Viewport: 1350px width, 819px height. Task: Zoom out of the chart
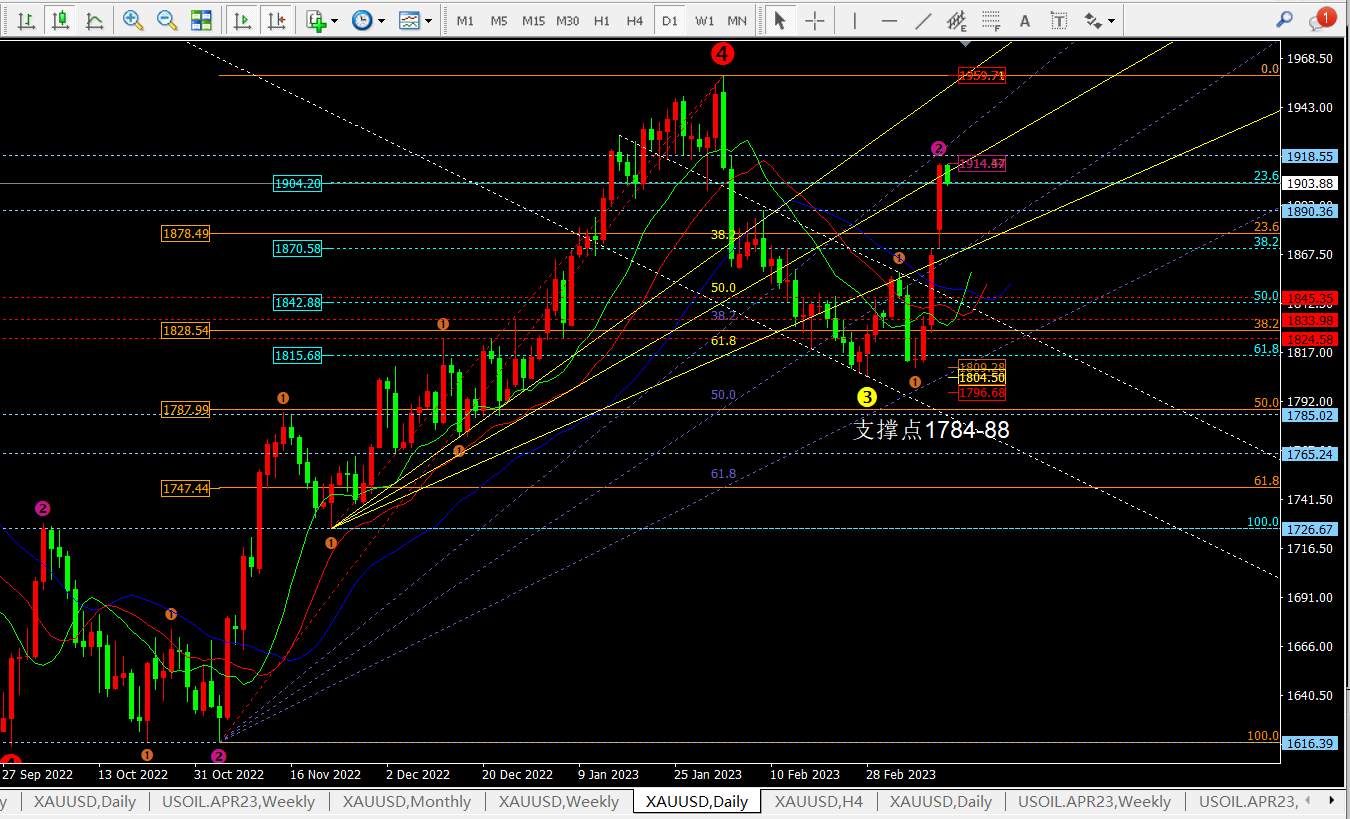(x=167, y=20)
